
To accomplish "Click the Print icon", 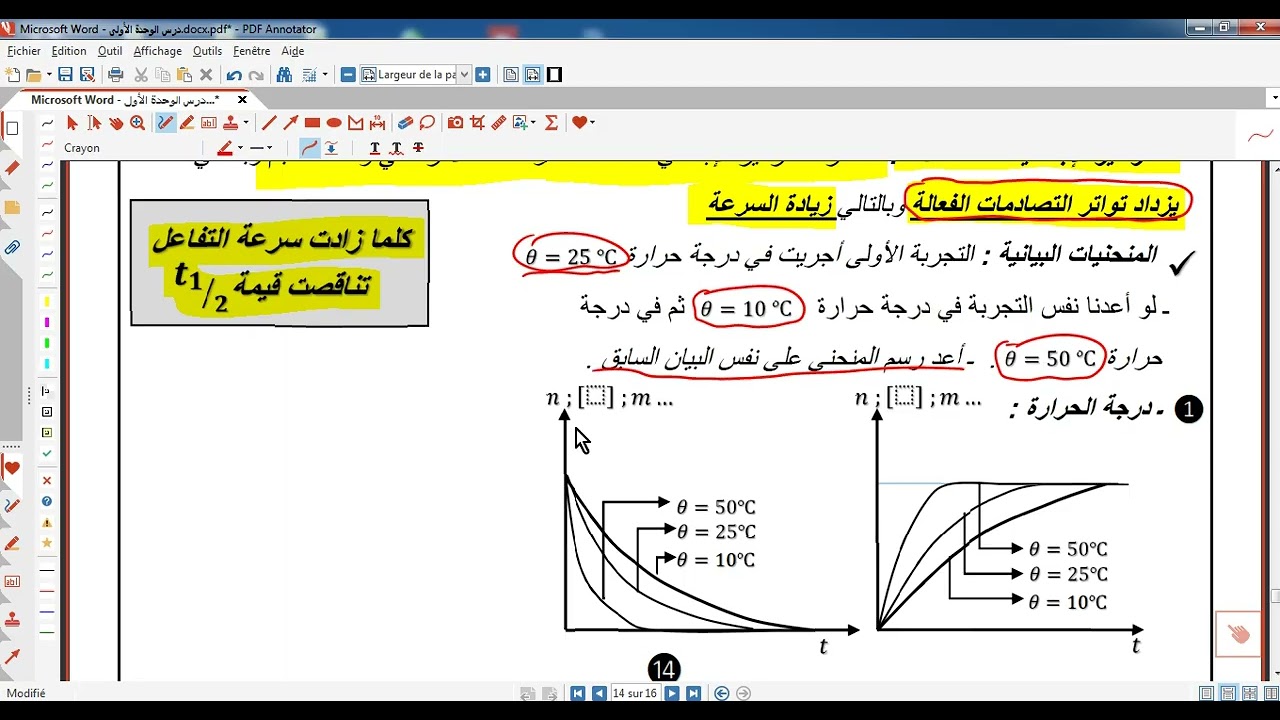I will [115, 75].
